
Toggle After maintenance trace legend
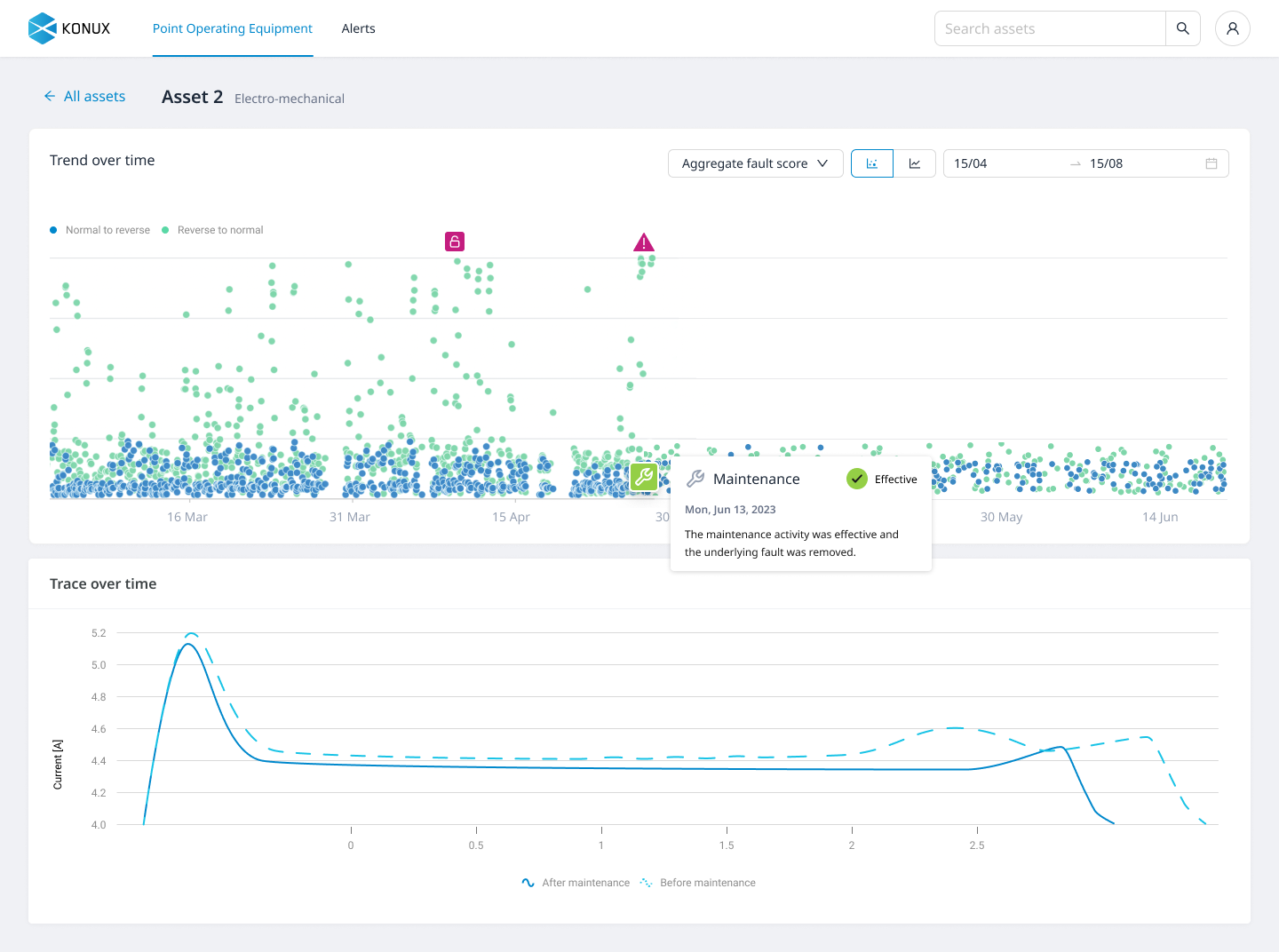coord(576,883)
